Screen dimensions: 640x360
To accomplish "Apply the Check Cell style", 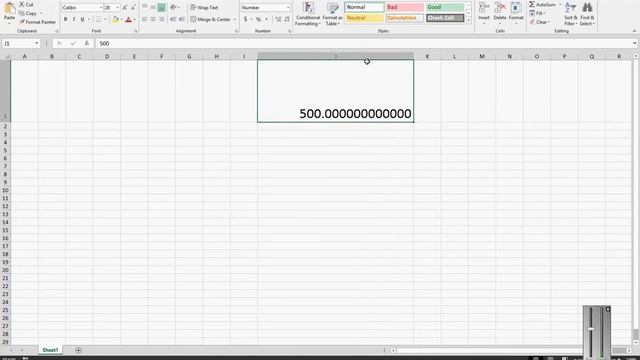I will 445,18.
